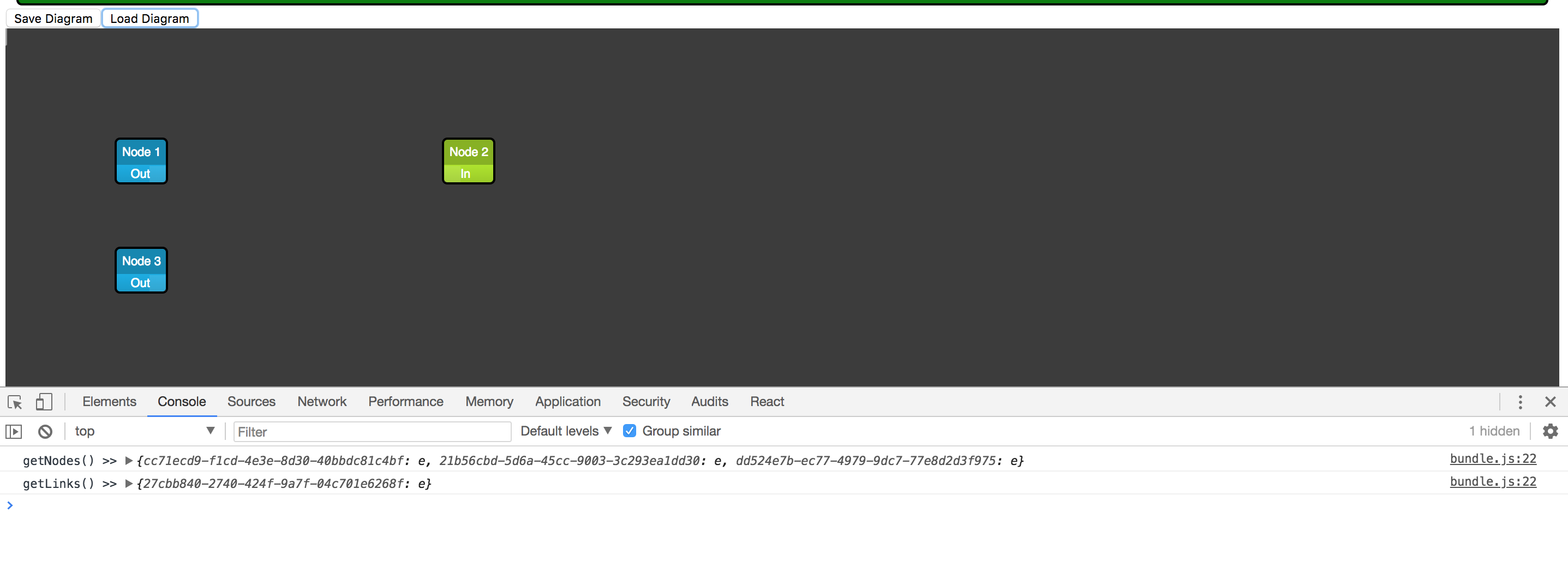Open bundle.js:22 link on getNodes row
The width and height of the screenshot is (1568, 584).
pos(1493,459)
